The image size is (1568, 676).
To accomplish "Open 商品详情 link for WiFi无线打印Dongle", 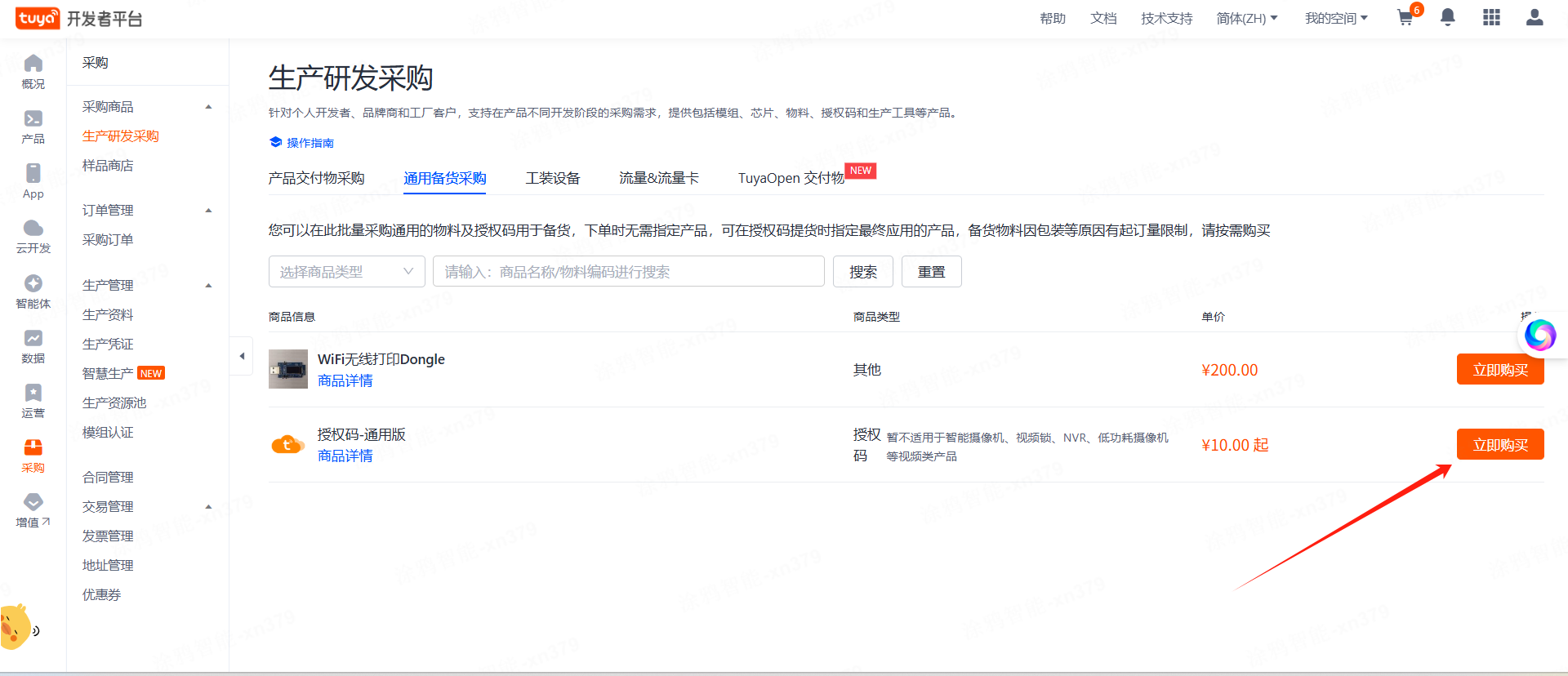I will [x=345, y=381].
